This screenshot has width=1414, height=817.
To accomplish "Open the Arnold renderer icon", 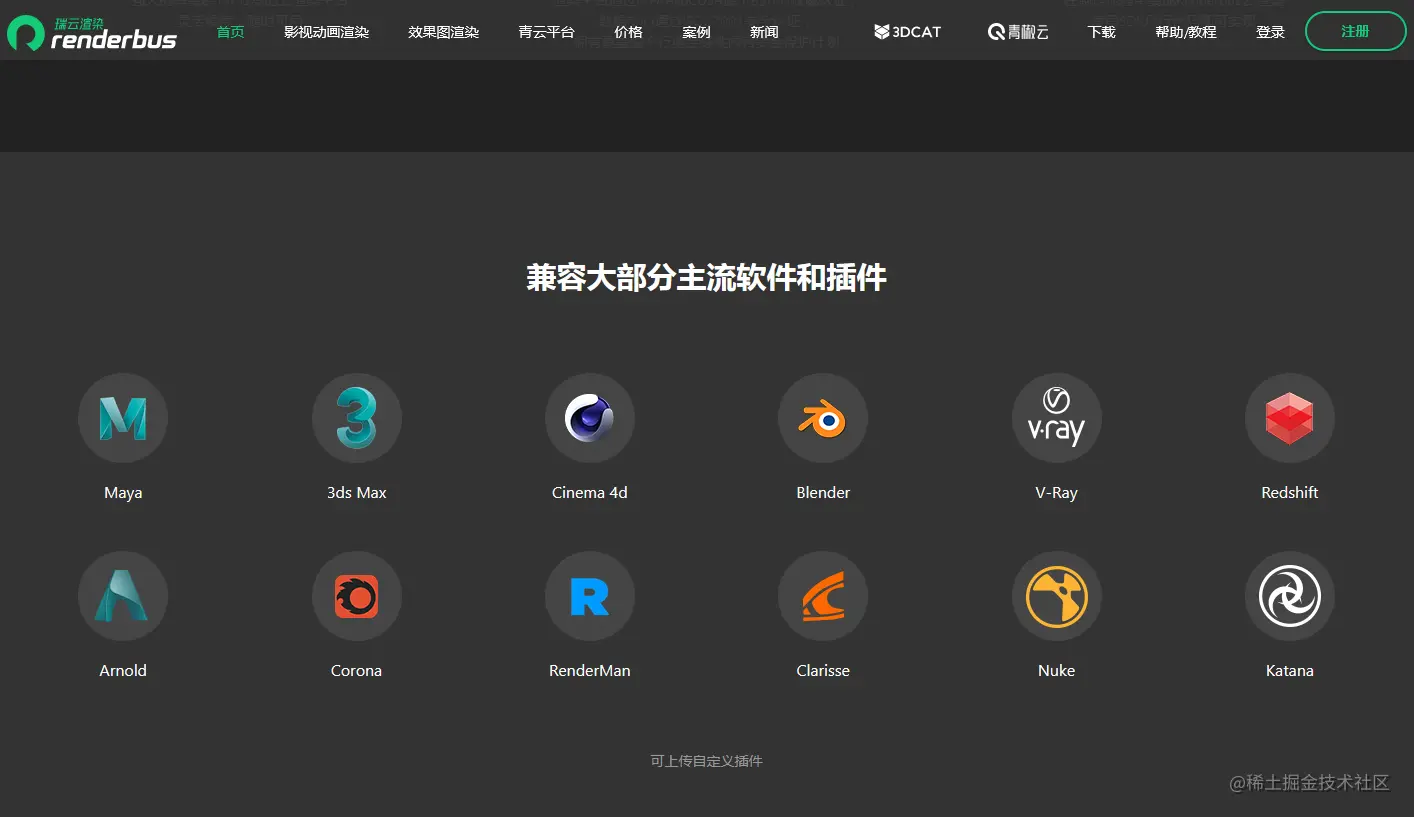I will tap(123, 596).
